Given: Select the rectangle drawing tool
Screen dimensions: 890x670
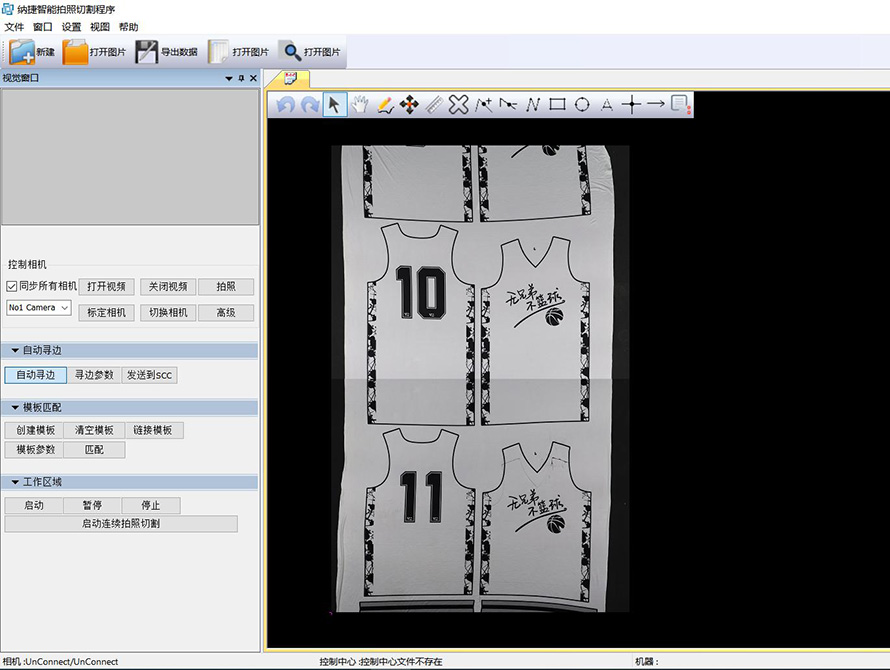Looking at the screenshot, I should click(x=557, y=104).
